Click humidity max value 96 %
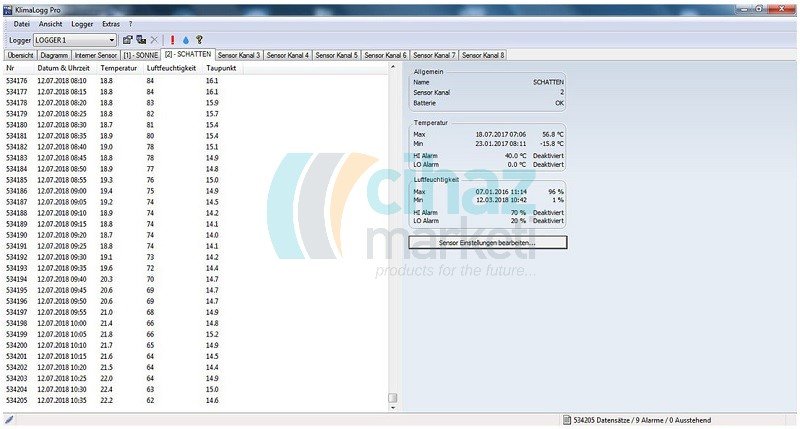 pyautogui.click(x=556, y=191)
